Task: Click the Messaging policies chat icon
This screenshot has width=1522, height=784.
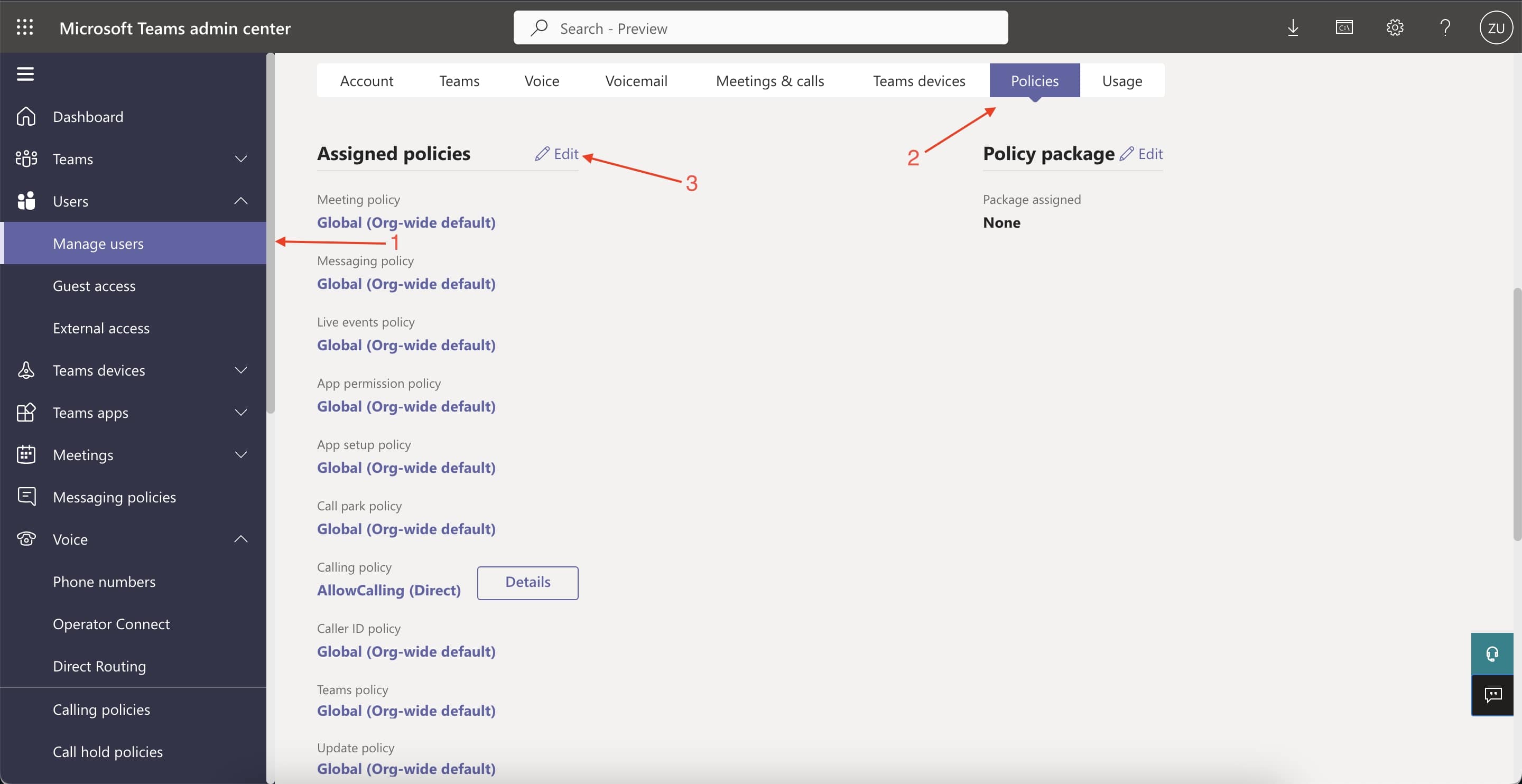Action: (26, 496)
